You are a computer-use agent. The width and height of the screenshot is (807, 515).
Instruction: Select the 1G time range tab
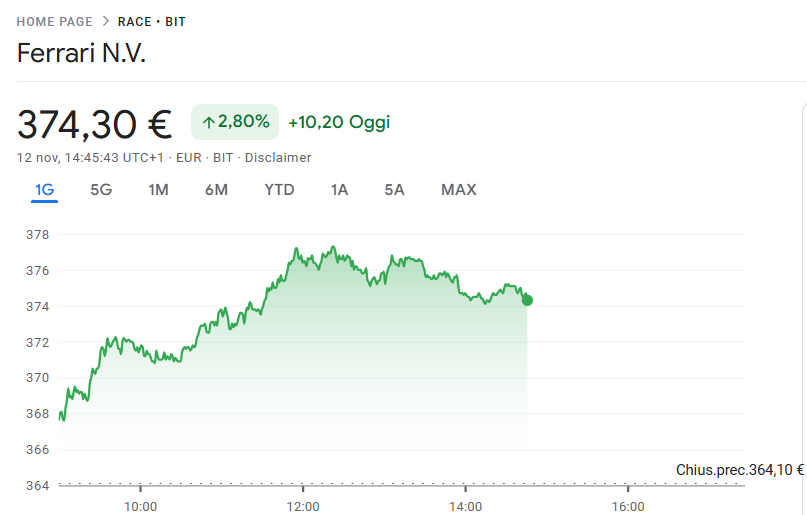(44, 190)
